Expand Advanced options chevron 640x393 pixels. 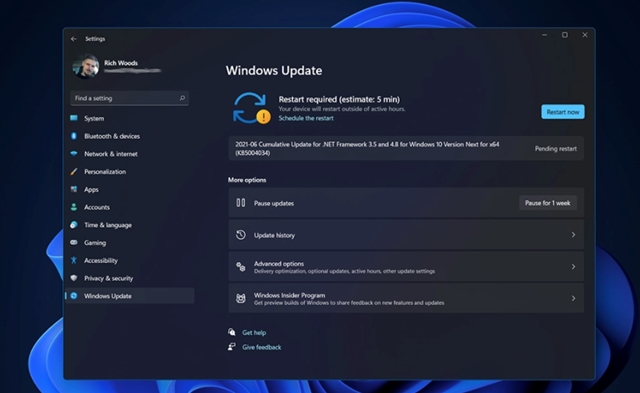(573, 266)
